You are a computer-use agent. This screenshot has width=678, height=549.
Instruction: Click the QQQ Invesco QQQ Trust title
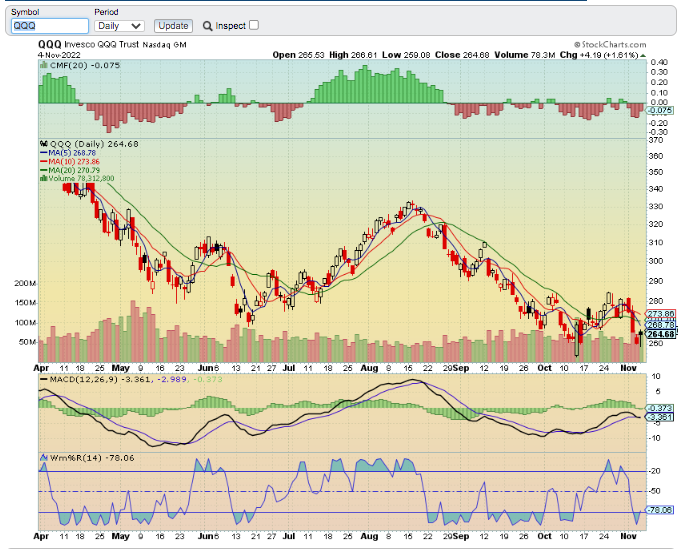pos(112,45)
